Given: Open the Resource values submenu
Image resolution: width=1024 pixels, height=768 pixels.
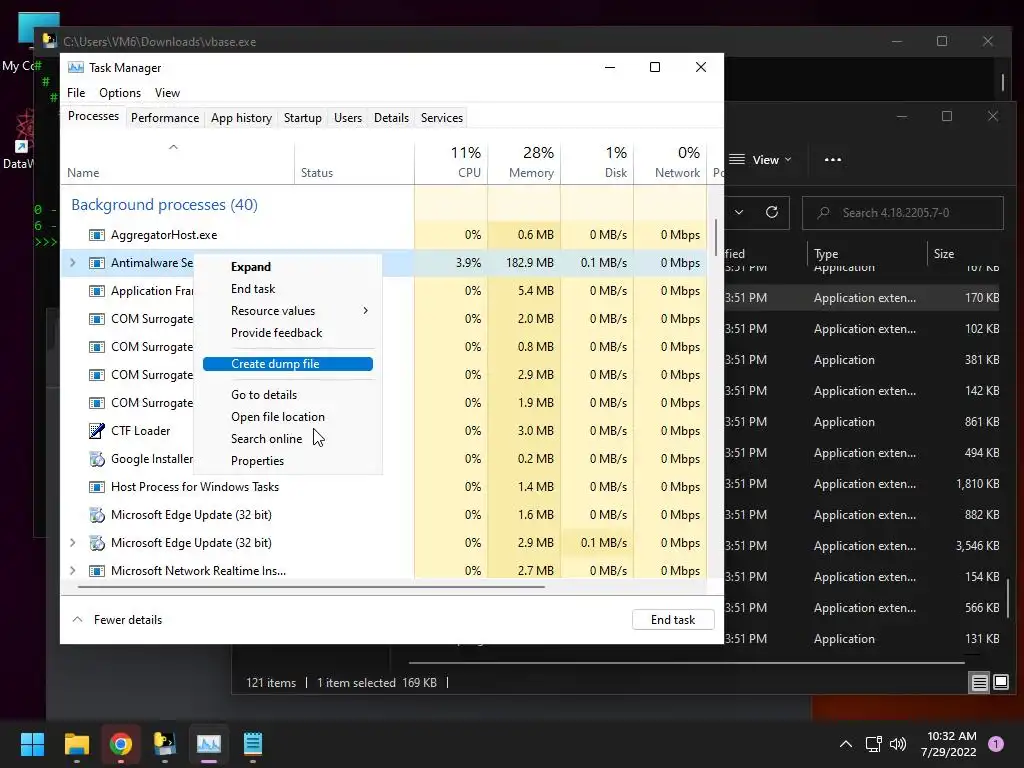Looking at the screenshot, I should (288, 311).
